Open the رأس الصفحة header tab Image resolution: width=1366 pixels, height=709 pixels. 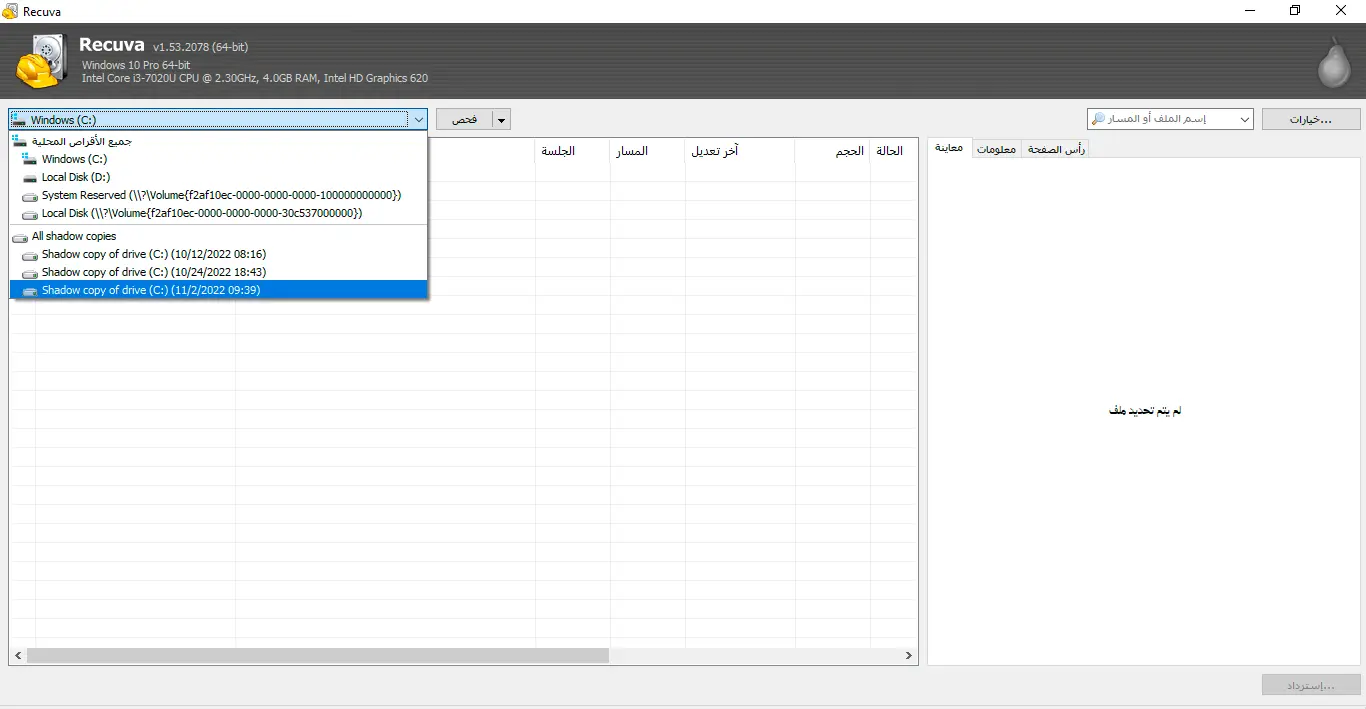1056,149
